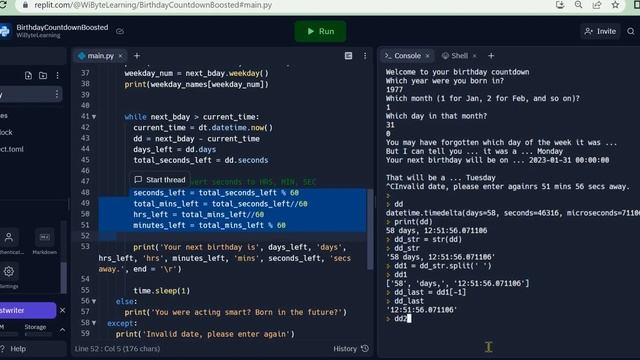Create a new folder in the files panel

[43, 76]
